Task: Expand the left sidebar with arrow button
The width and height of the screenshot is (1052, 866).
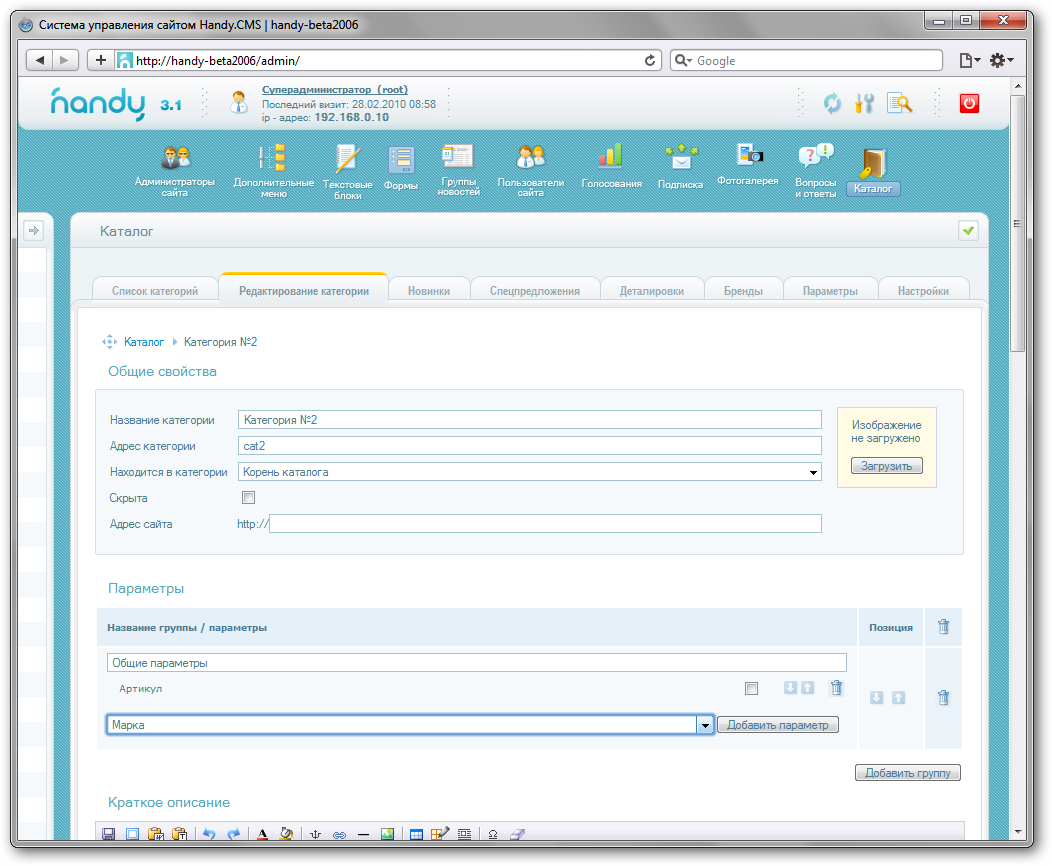Action: click(33, 231)
